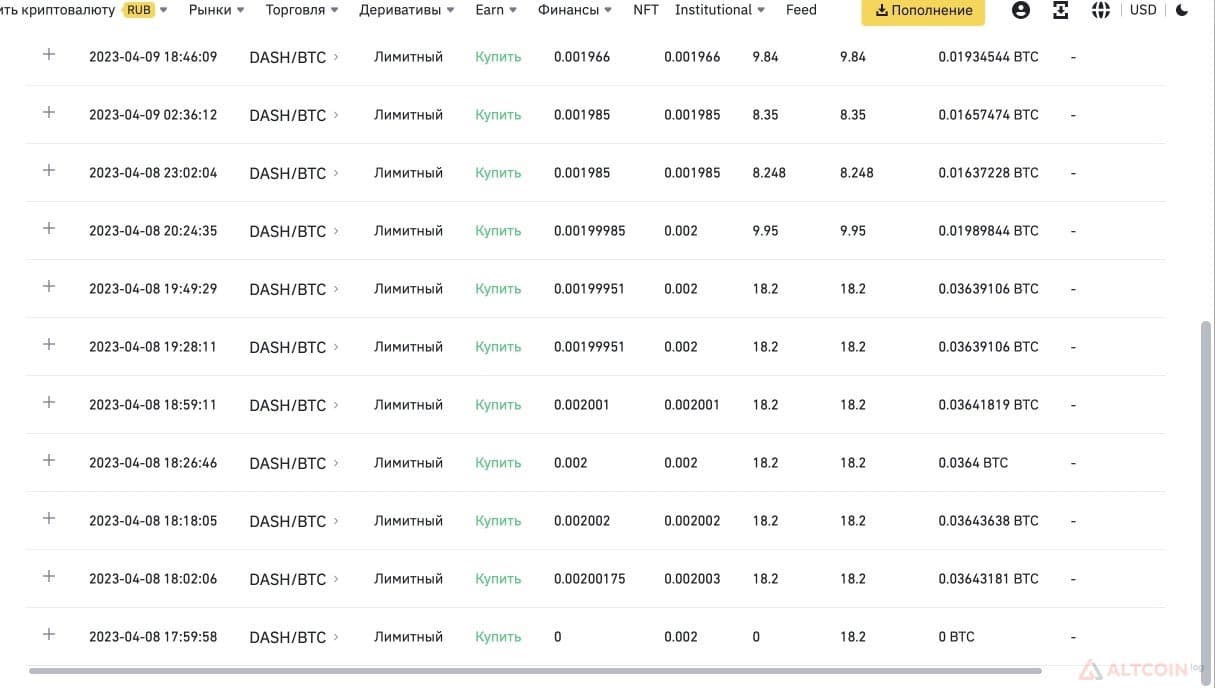
Task: Click the Пополнение deposit button
Action: (x=923, y=11)
